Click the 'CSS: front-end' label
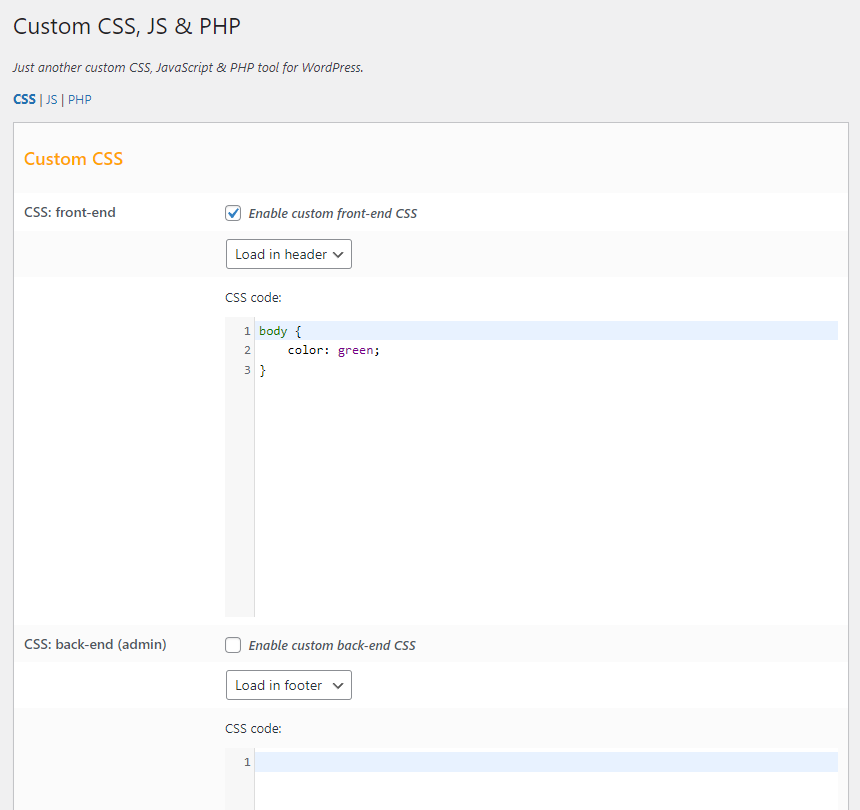This screenshot has height=810, width=860. 70,212
